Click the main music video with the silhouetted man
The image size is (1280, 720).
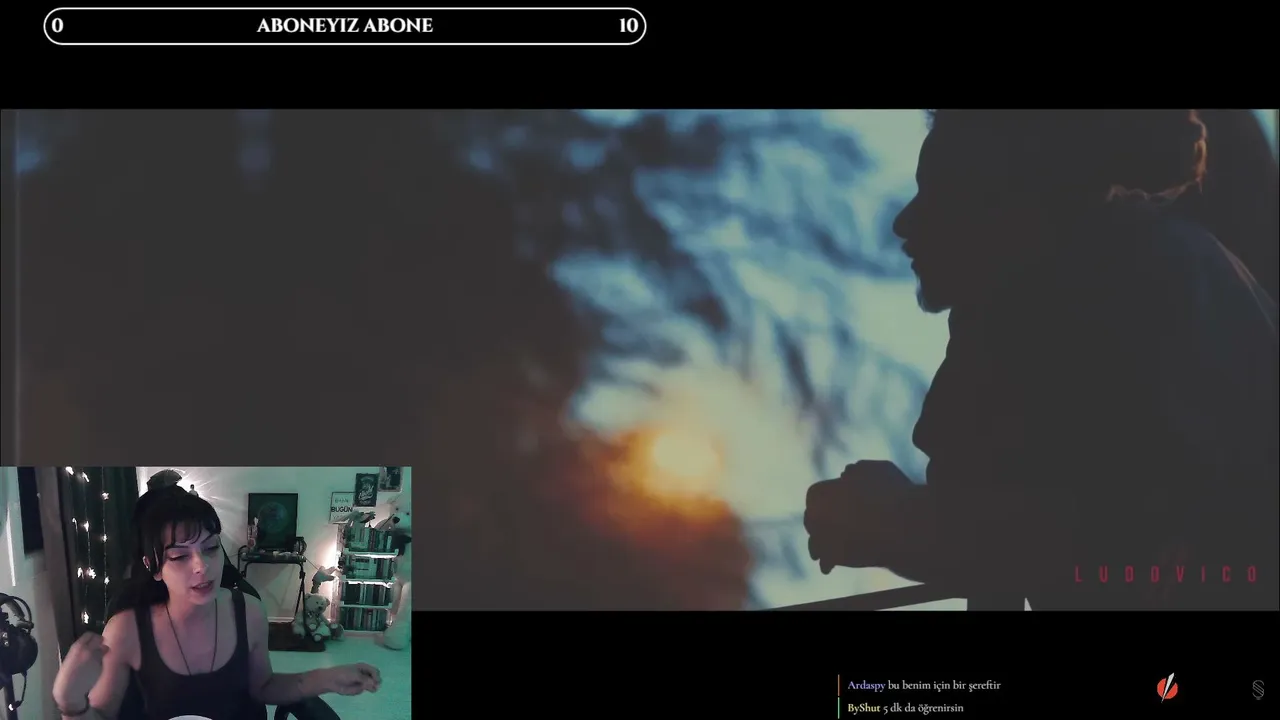pos(640,360)
